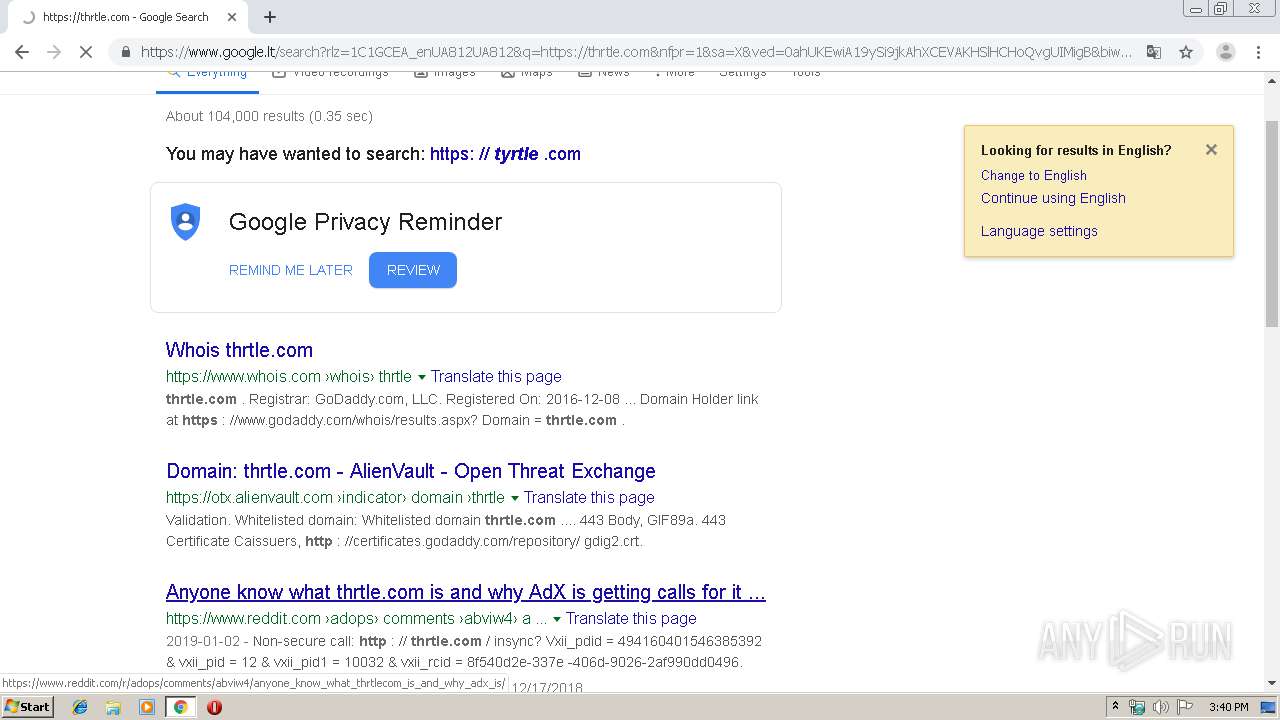The width and height of the screenshot is (1280, 720).
Task: Click the action center flag icon
Action: tap(1185, 707)
